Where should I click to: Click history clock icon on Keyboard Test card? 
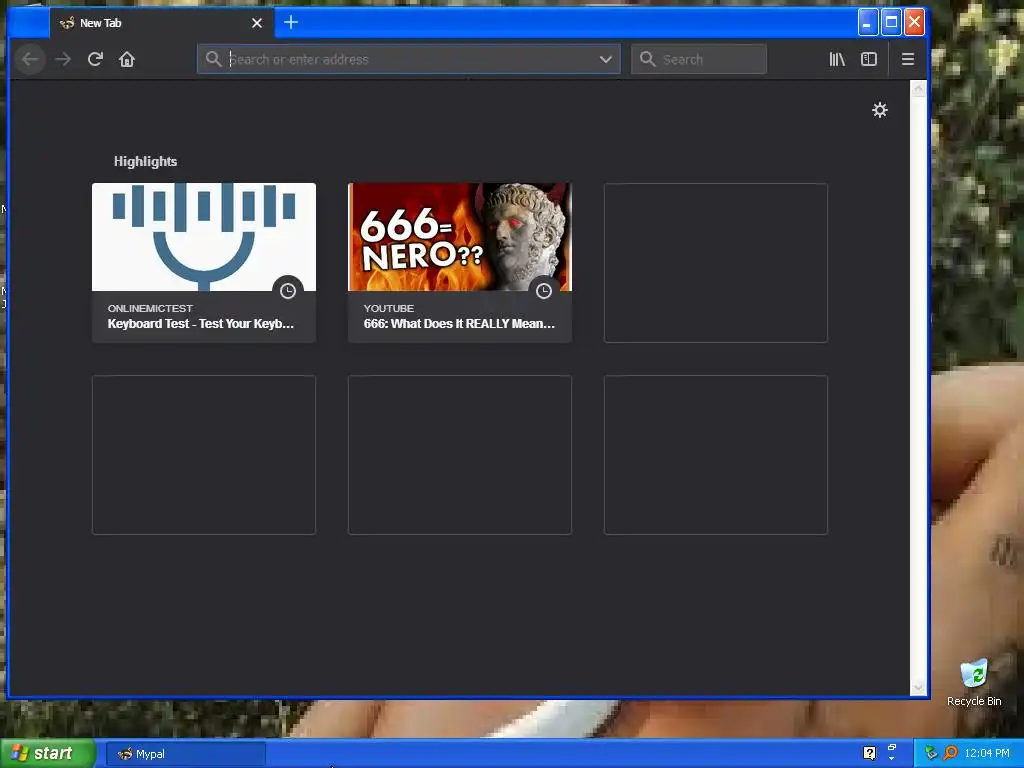(x=288, y=291)
